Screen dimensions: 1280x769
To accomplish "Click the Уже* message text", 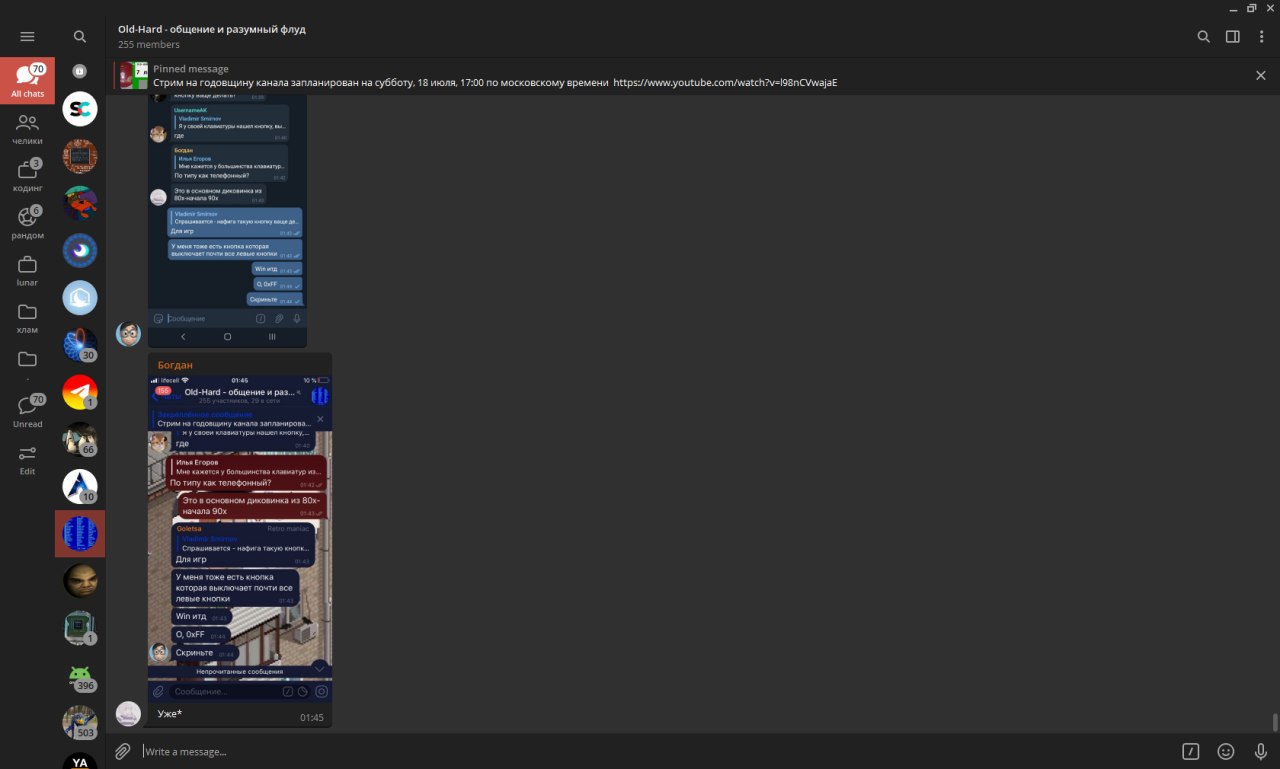I will [170, 714].
